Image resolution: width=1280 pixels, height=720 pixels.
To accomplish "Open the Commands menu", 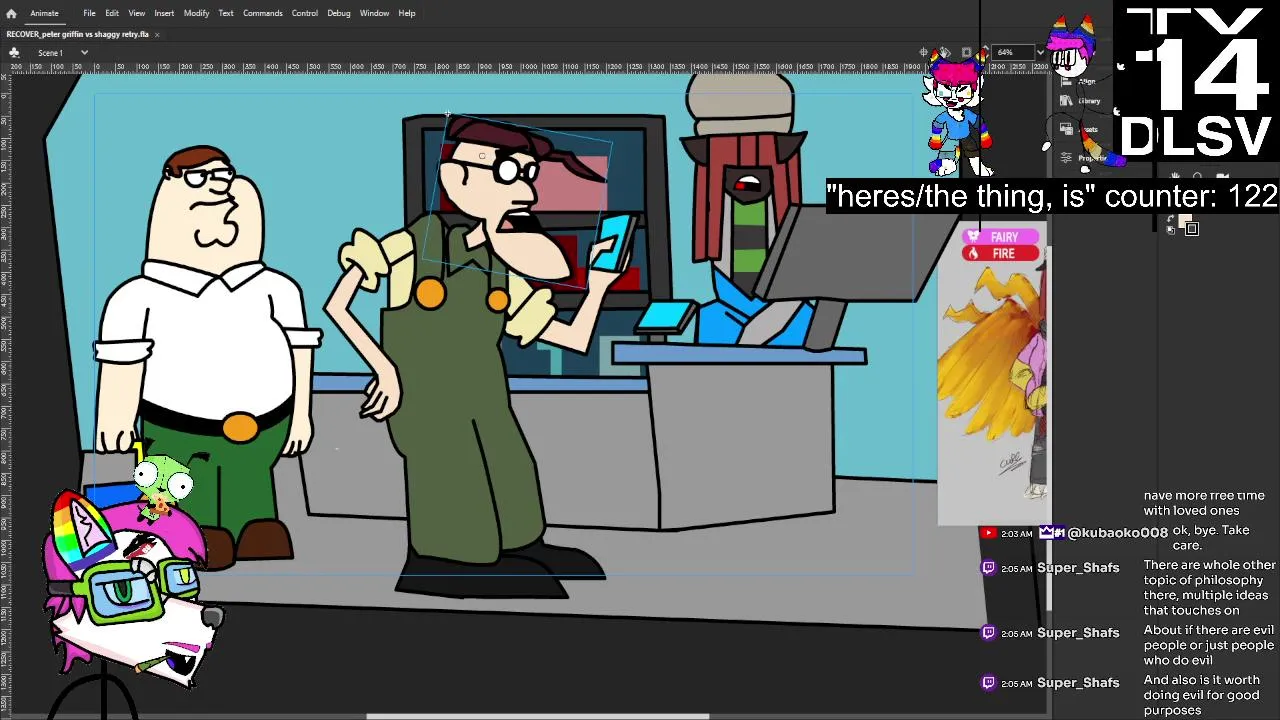I will 263,13.
